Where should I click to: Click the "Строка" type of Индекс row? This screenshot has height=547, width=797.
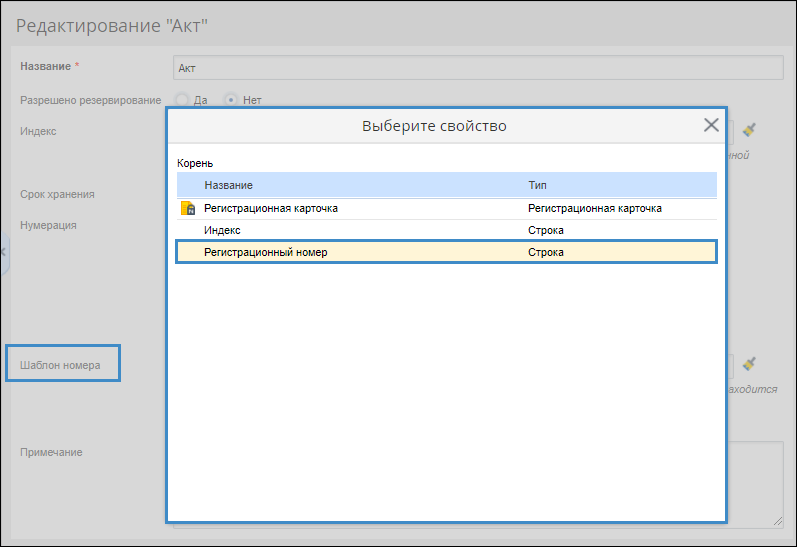click(x=546, y=230)
